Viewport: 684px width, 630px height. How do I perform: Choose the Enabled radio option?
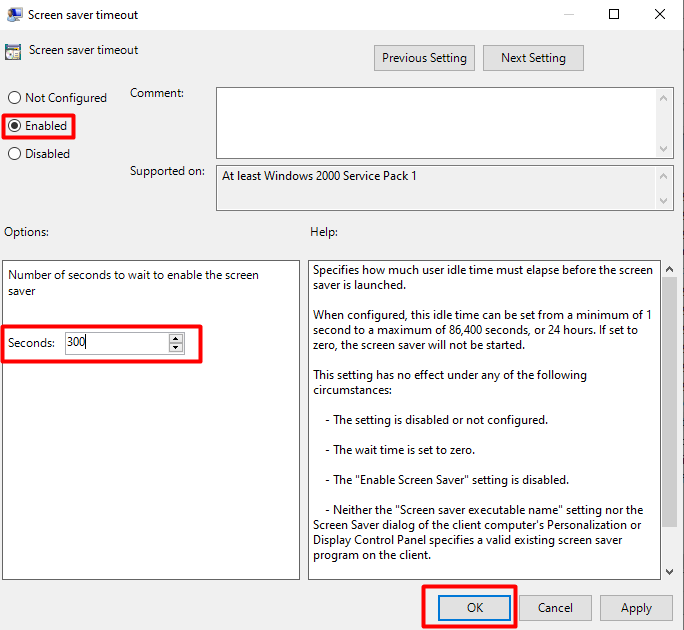15,126
